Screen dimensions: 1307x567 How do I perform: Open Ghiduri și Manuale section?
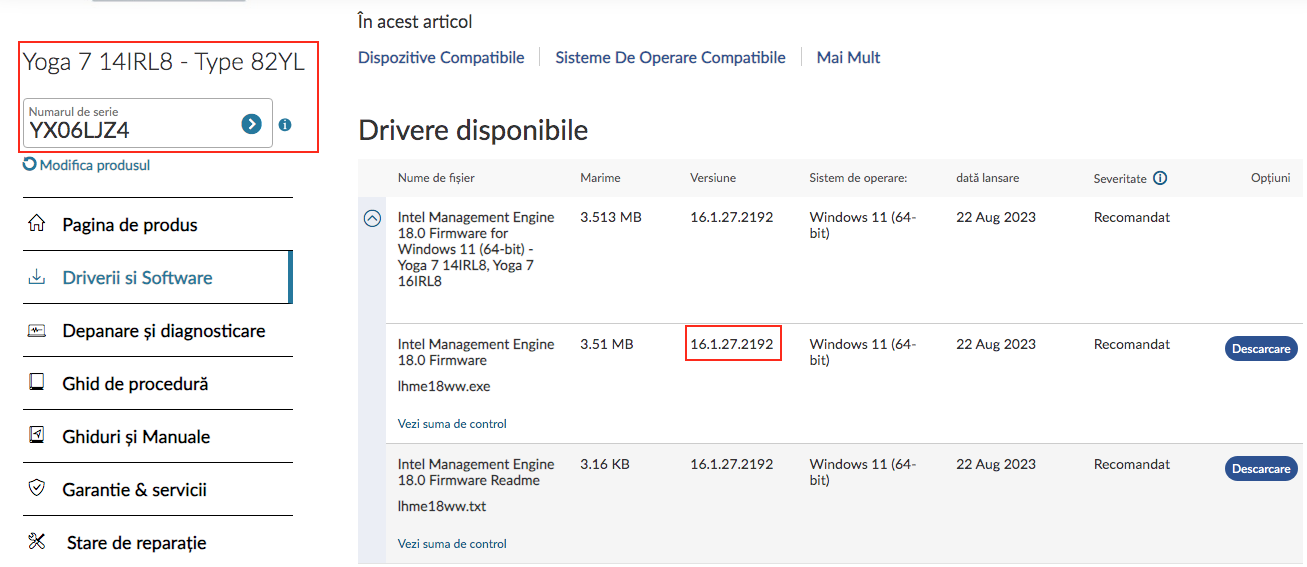pyautogui.click(x=136, y=437)
